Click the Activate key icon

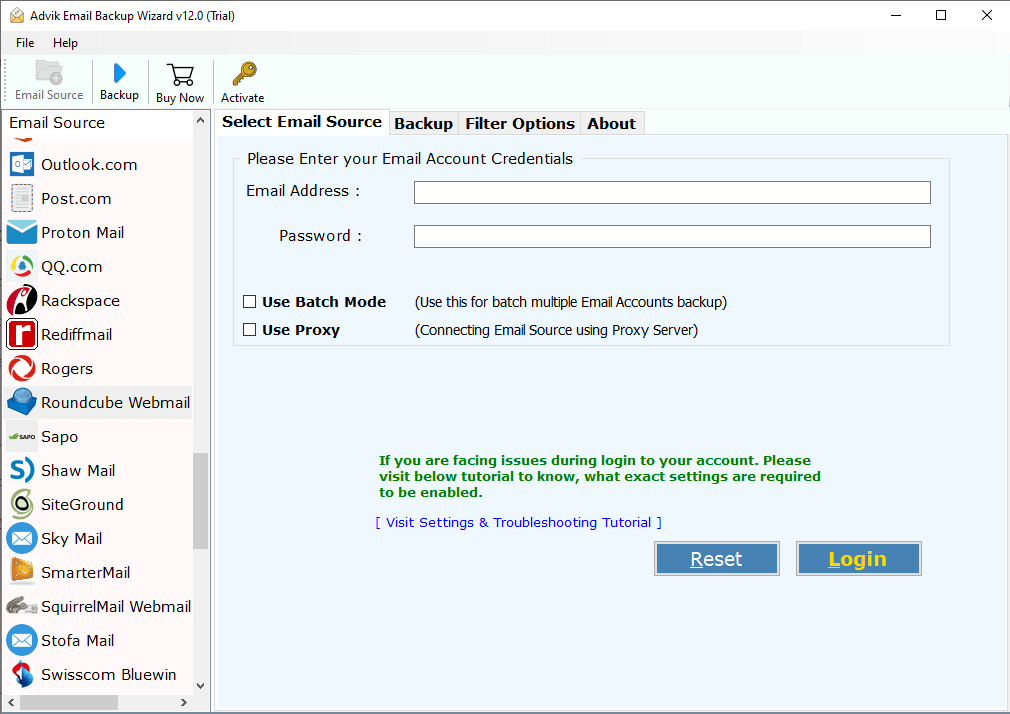tap(244, 74)
